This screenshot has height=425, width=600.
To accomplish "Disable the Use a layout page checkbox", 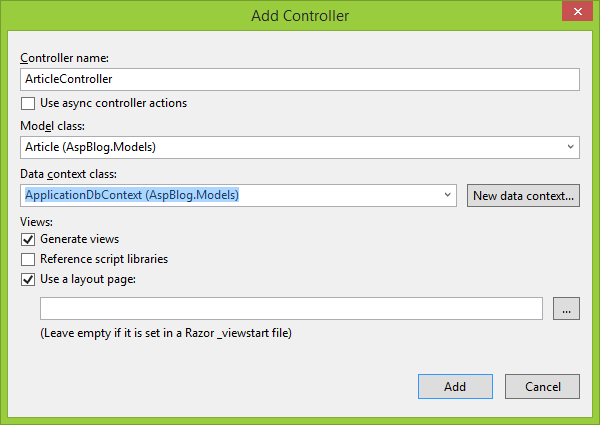I will (x=28, y=279).
